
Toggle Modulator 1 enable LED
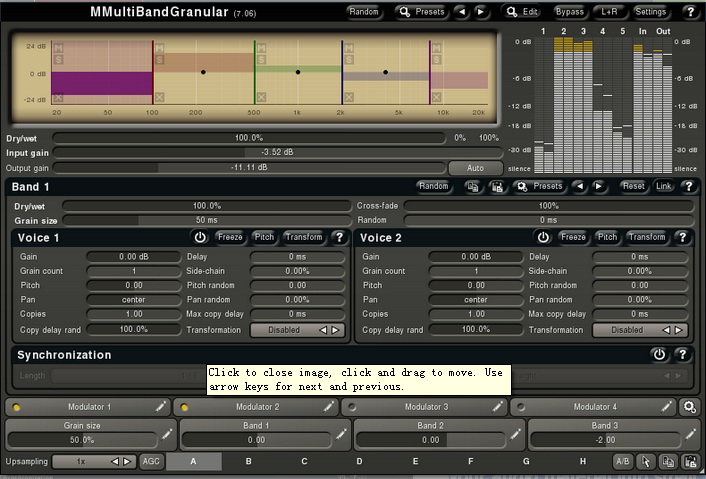pyautogui.click(x=16, y=407)
